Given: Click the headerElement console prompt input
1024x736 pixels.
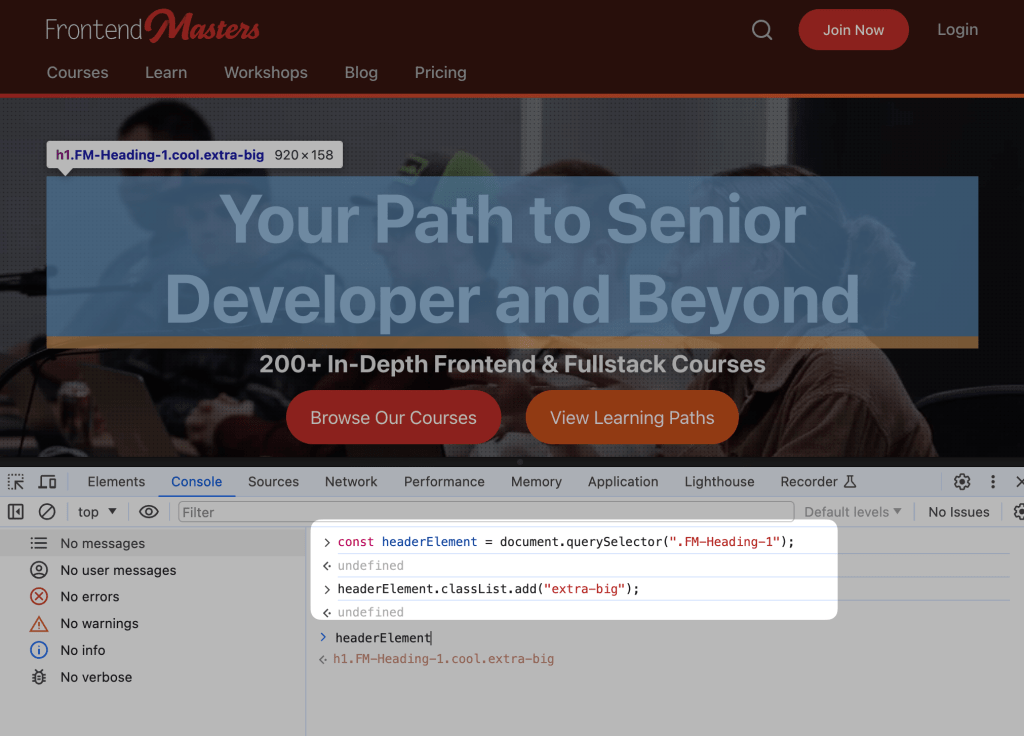Looking at the screenshot, I should [383, 637].
